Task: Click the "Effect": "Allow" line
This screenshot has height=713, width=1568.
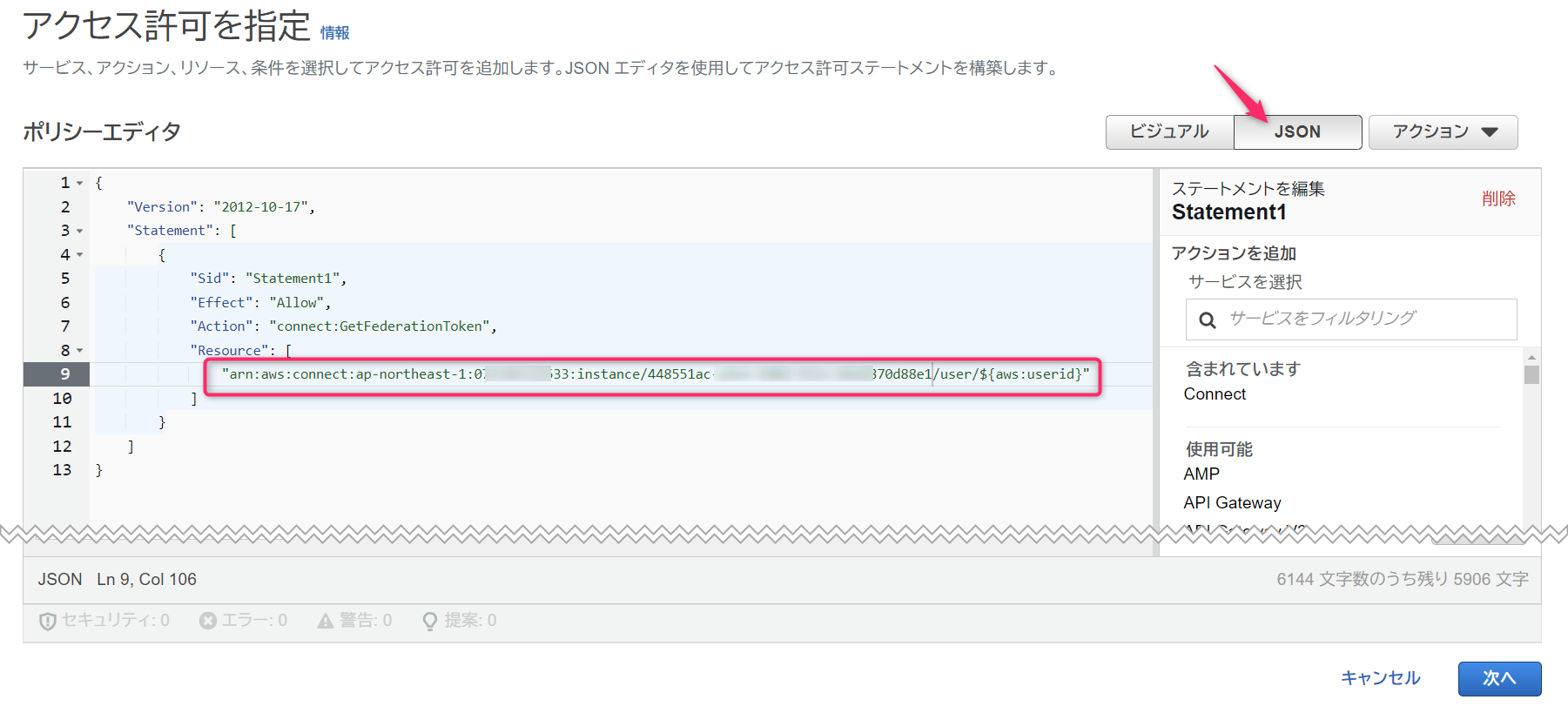Action: coord(260,303)
